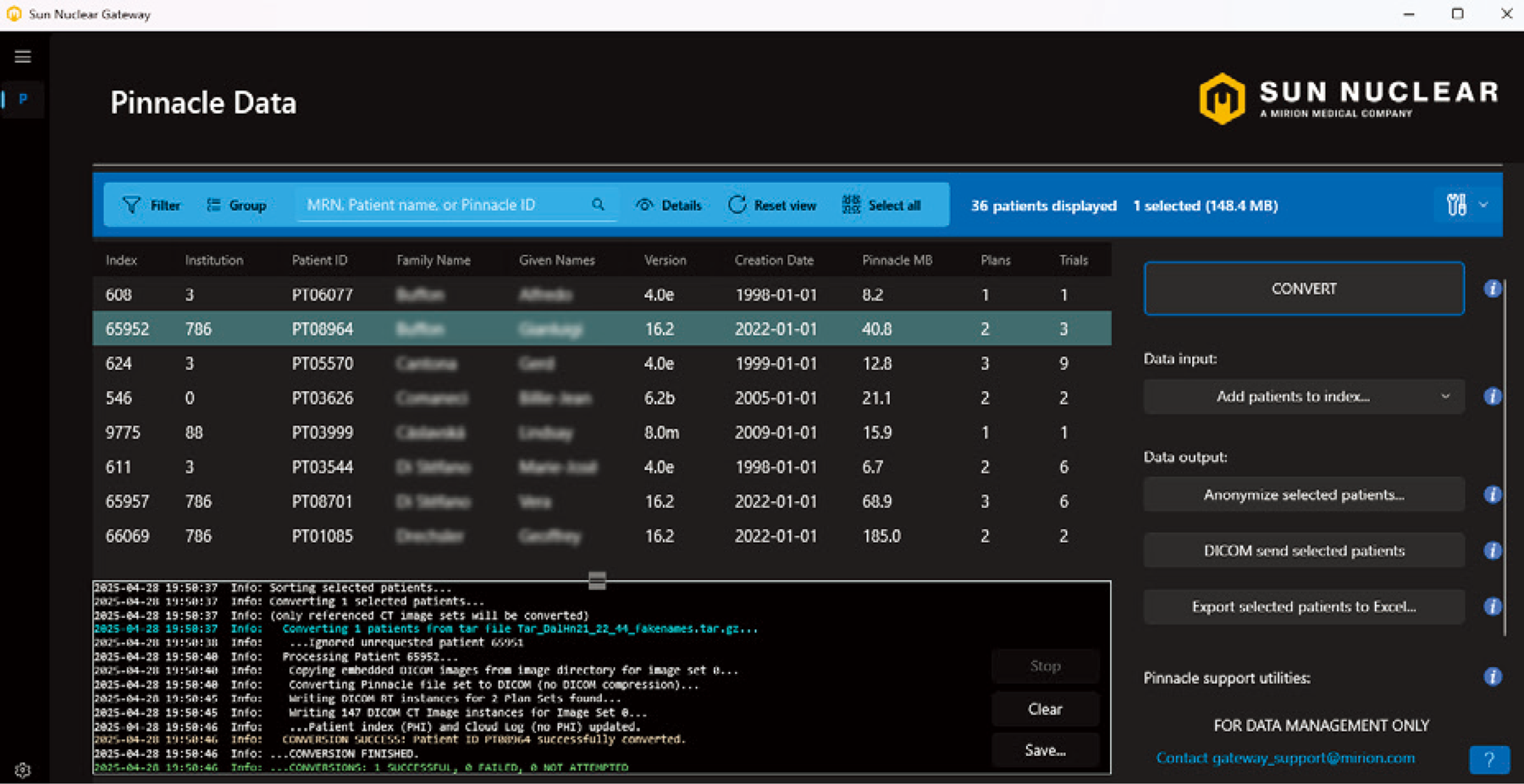Viewport: 1524px width, 784px height.
Task: Sort by Version column header
Action: [x=665, y=260]
